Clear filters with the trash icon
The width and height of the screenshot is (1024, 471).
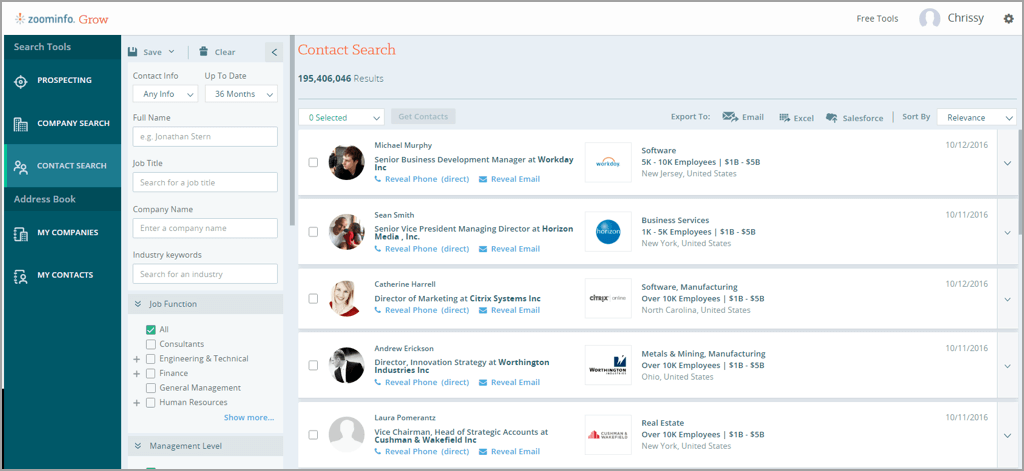coord(204,52)
